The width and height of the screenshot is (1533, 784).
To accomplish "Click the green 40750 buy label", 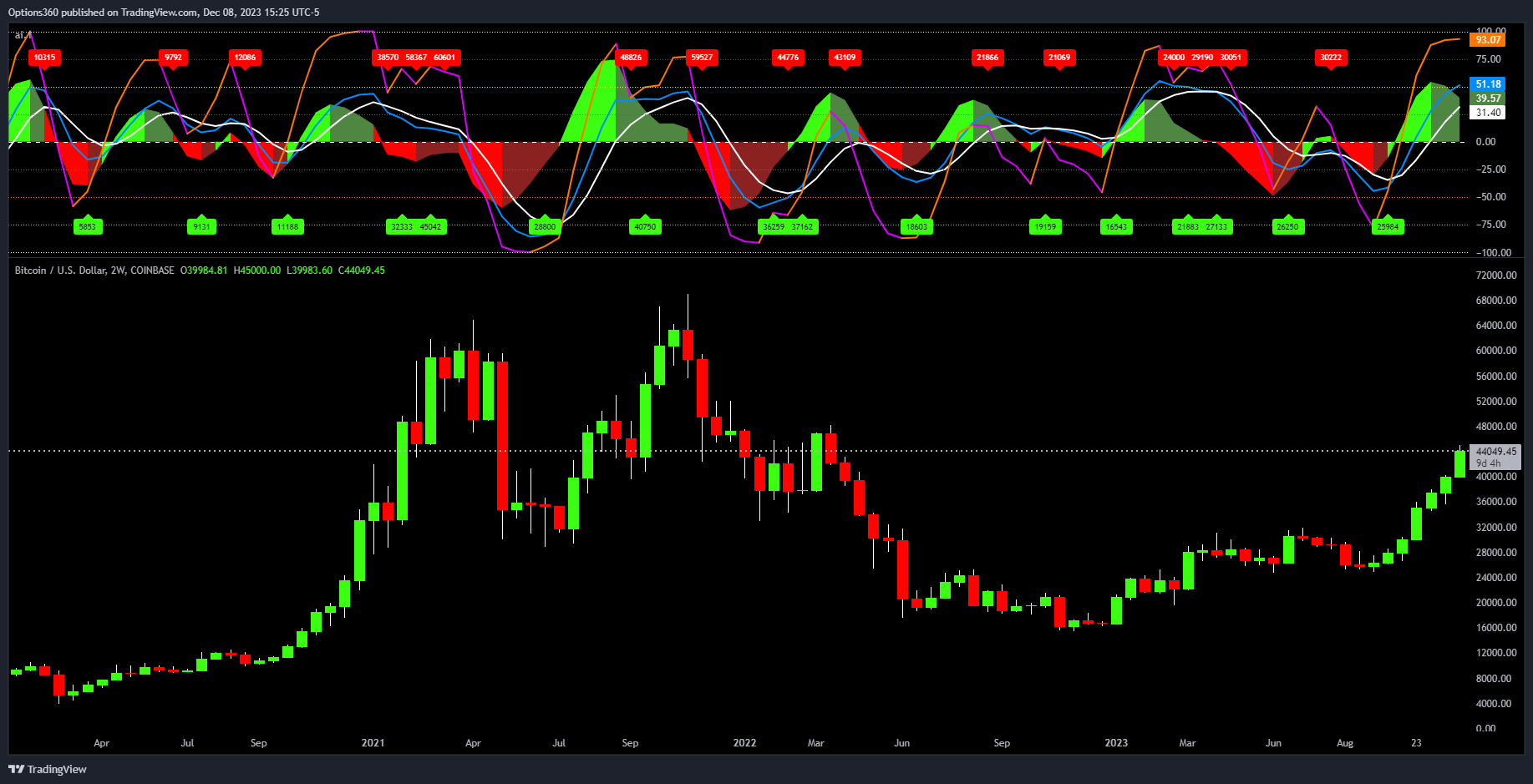I will coord(645,226).
